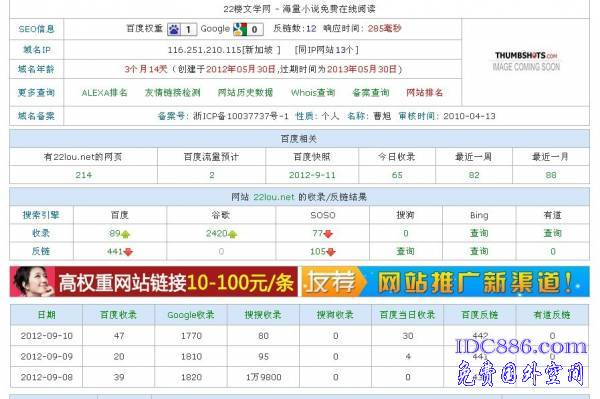Open the Thumbshots website preview image

tap(526, 62)
